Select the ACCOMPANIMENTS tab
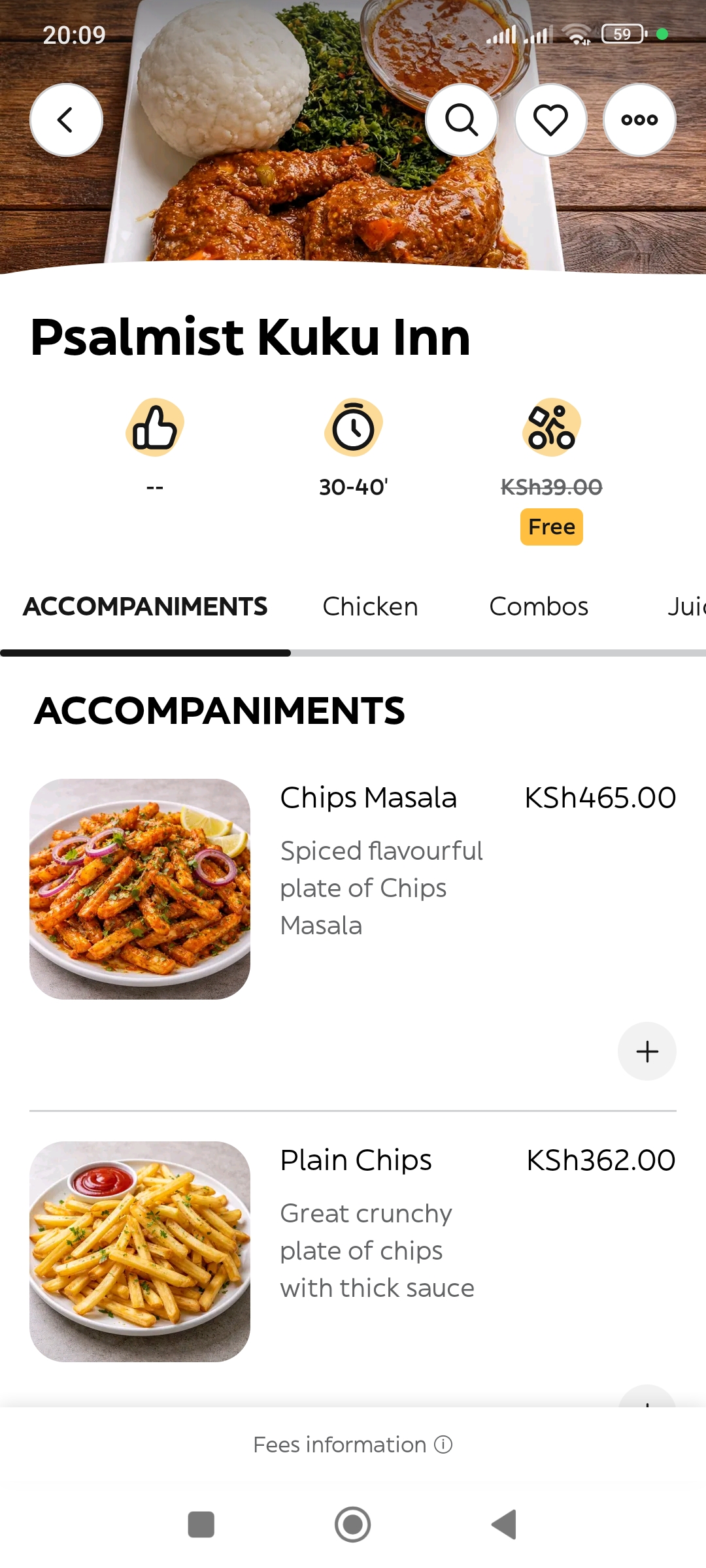Image resolution: width=706 pixels, height=1568 pixels. pyautogui.click(x=145, y=606)
